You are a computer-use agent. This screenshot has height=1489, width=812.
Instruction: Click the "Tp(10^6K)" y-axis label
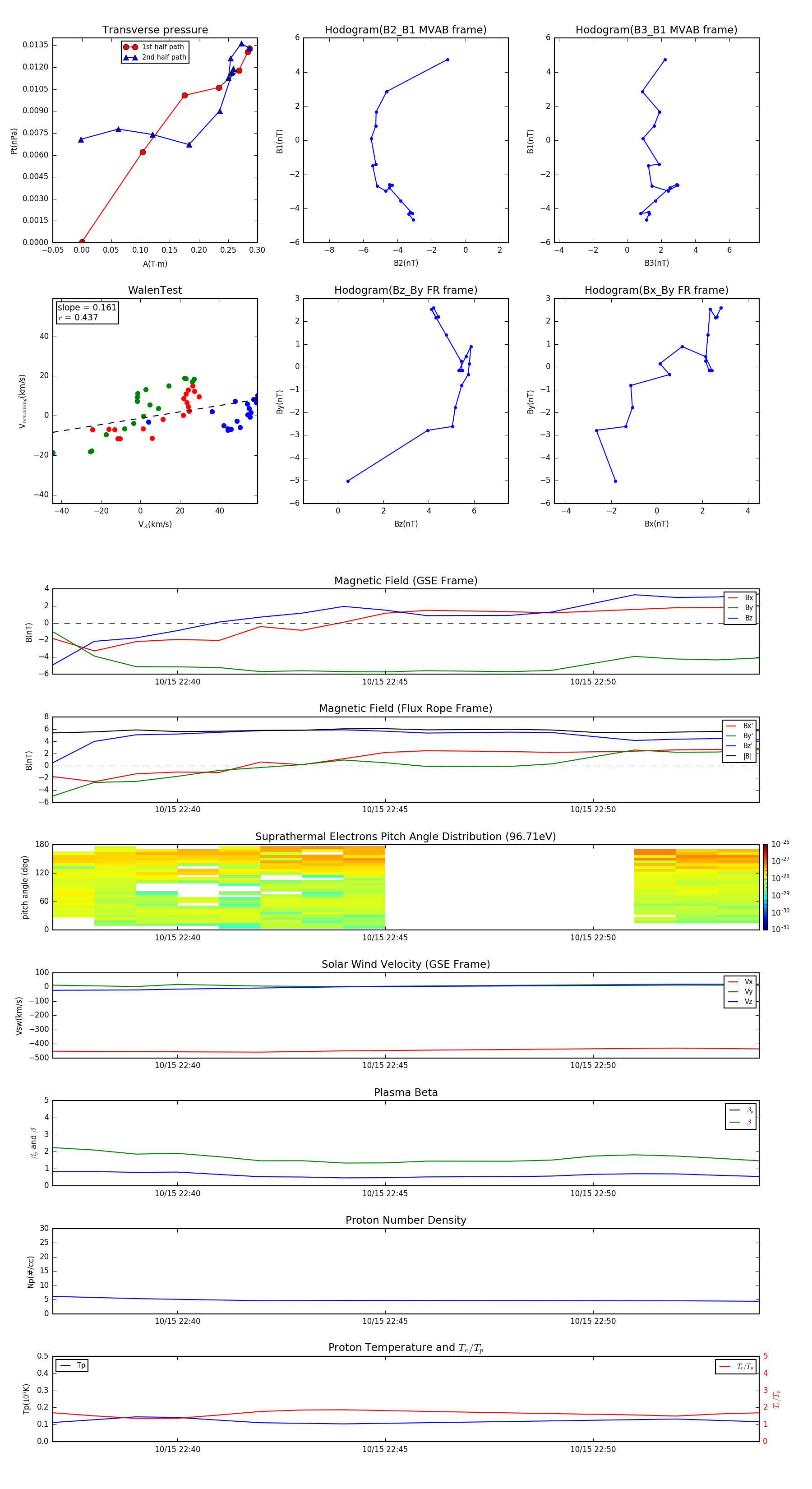point(26,1399)
